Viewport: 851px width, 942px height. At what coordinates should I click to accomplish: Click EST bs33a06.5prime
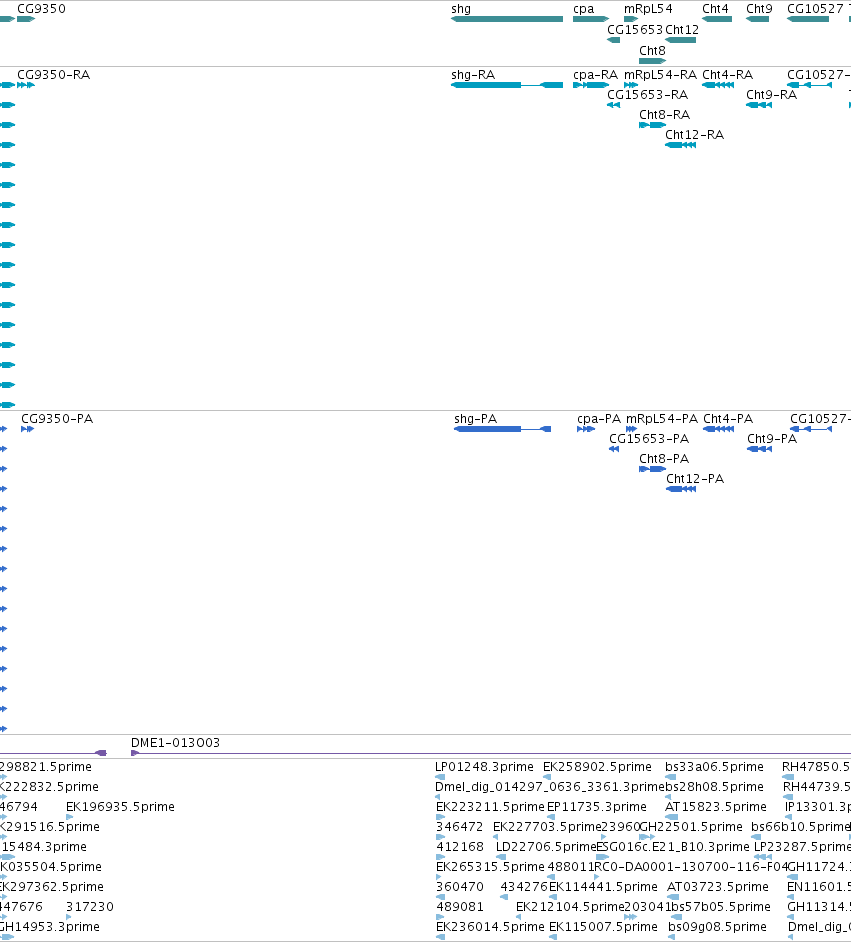click(x=715, y=767)
